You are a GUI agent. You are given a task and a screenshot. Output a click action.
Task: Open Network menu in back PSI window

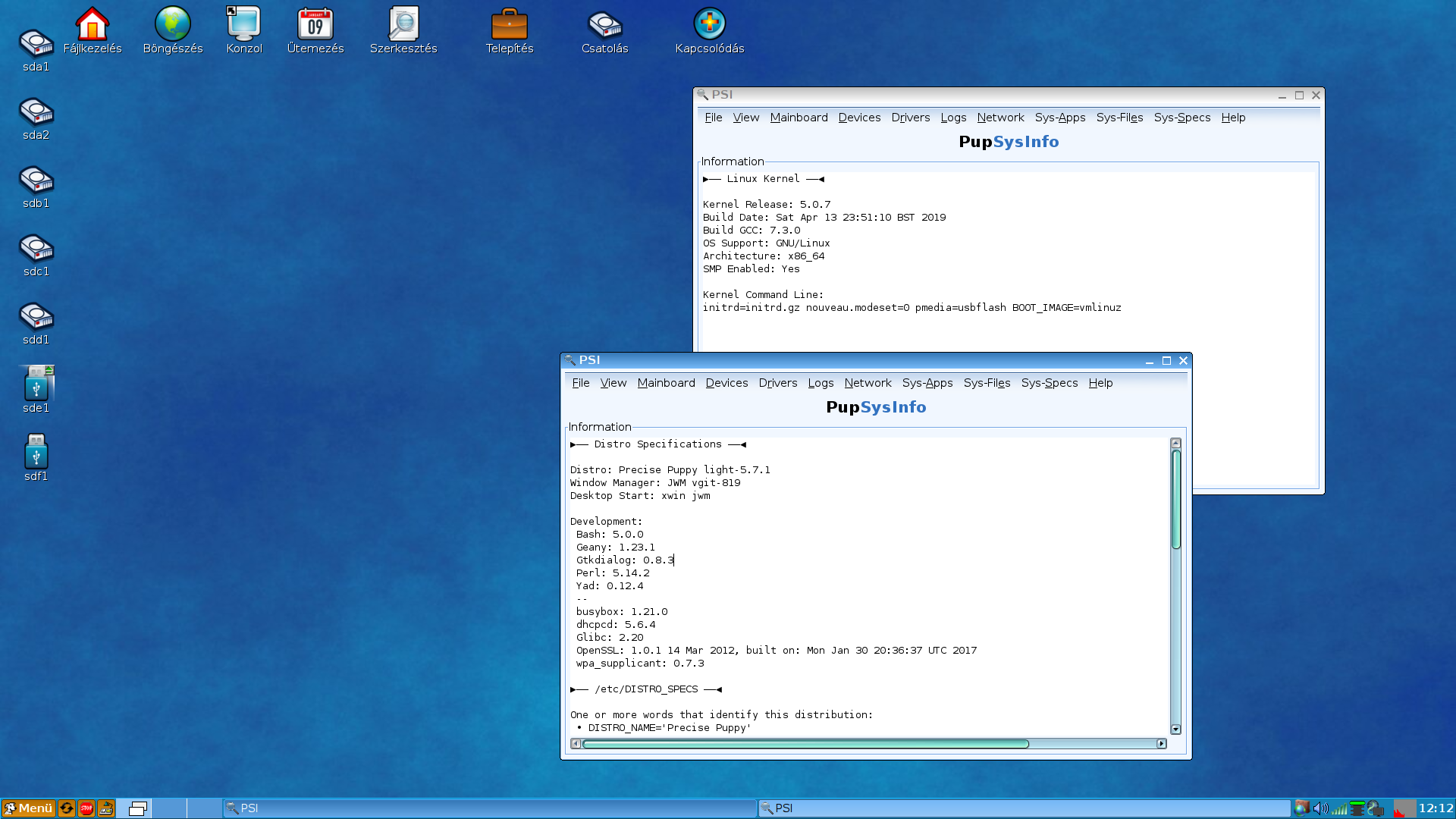[x=1000, y=118]
